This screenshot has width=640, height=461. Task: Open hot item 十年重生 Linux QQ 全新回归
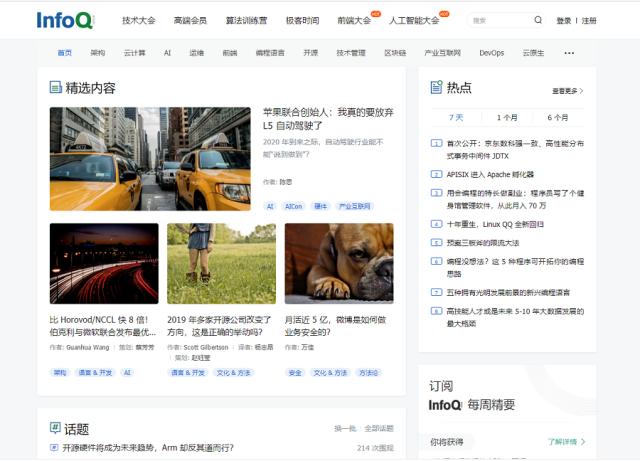point(495,224)
